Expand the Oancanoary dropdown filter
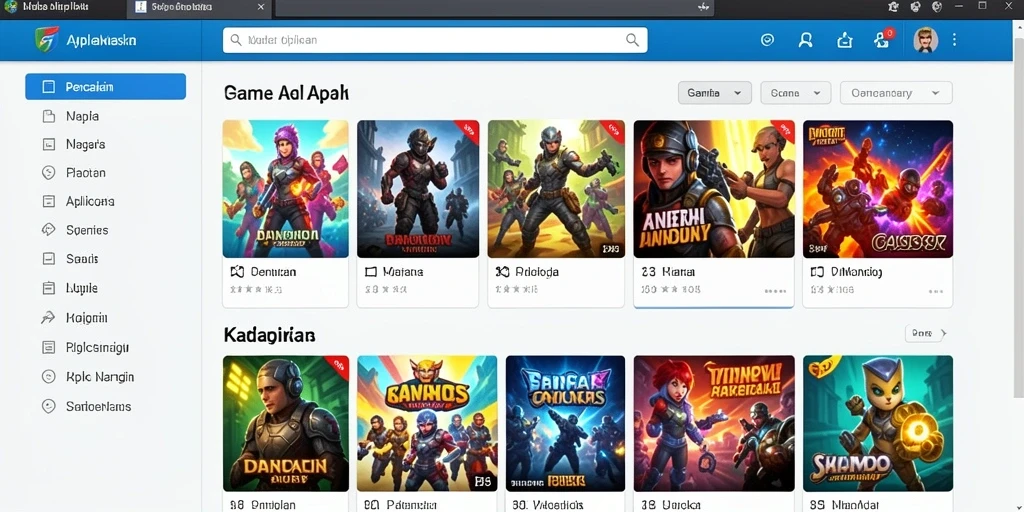 (x=896, y=93)
